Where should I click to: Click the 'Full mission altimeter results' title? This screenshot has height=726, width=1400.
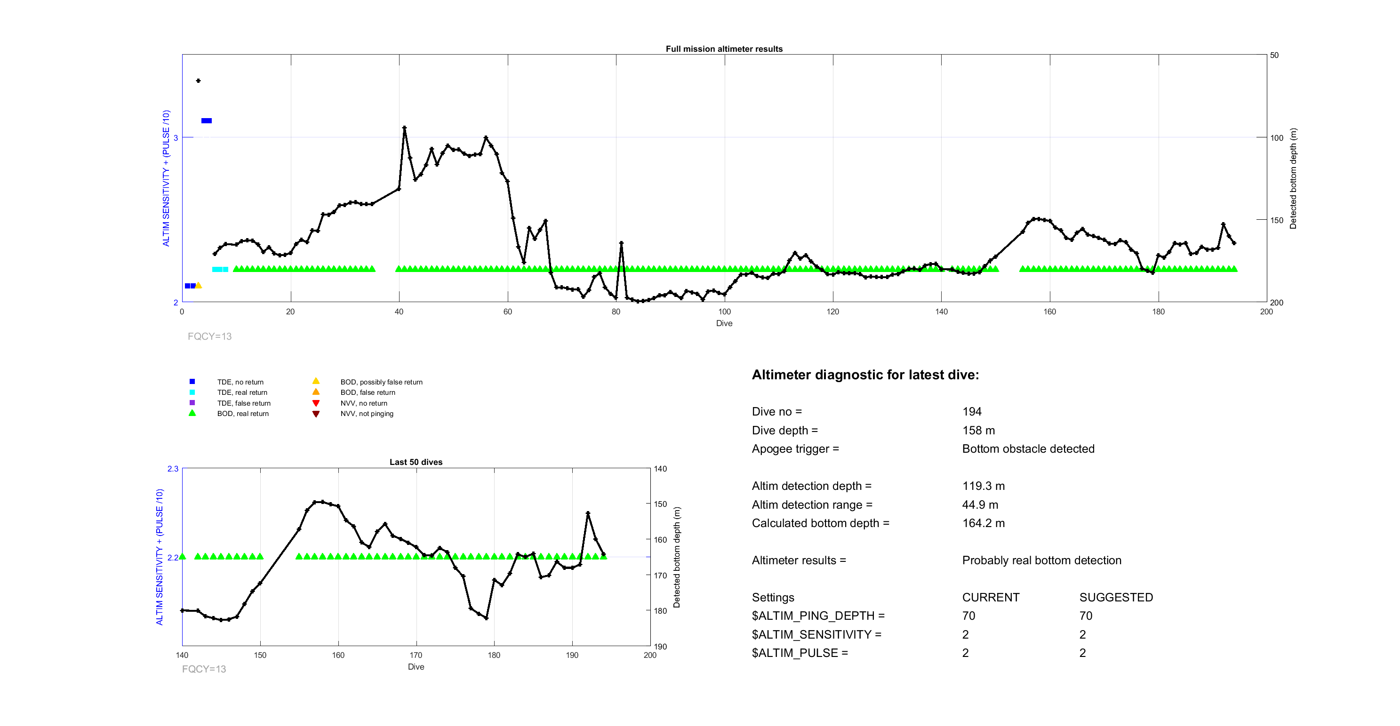pos(724,49)
